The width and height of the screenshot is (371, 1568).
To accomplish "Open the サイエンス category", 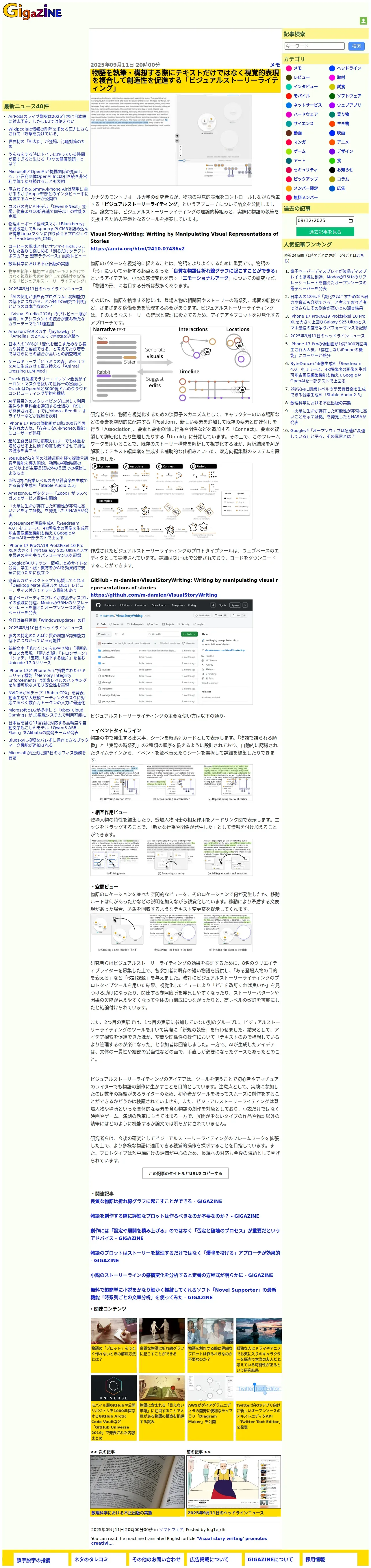I will (x=303, y=124).
